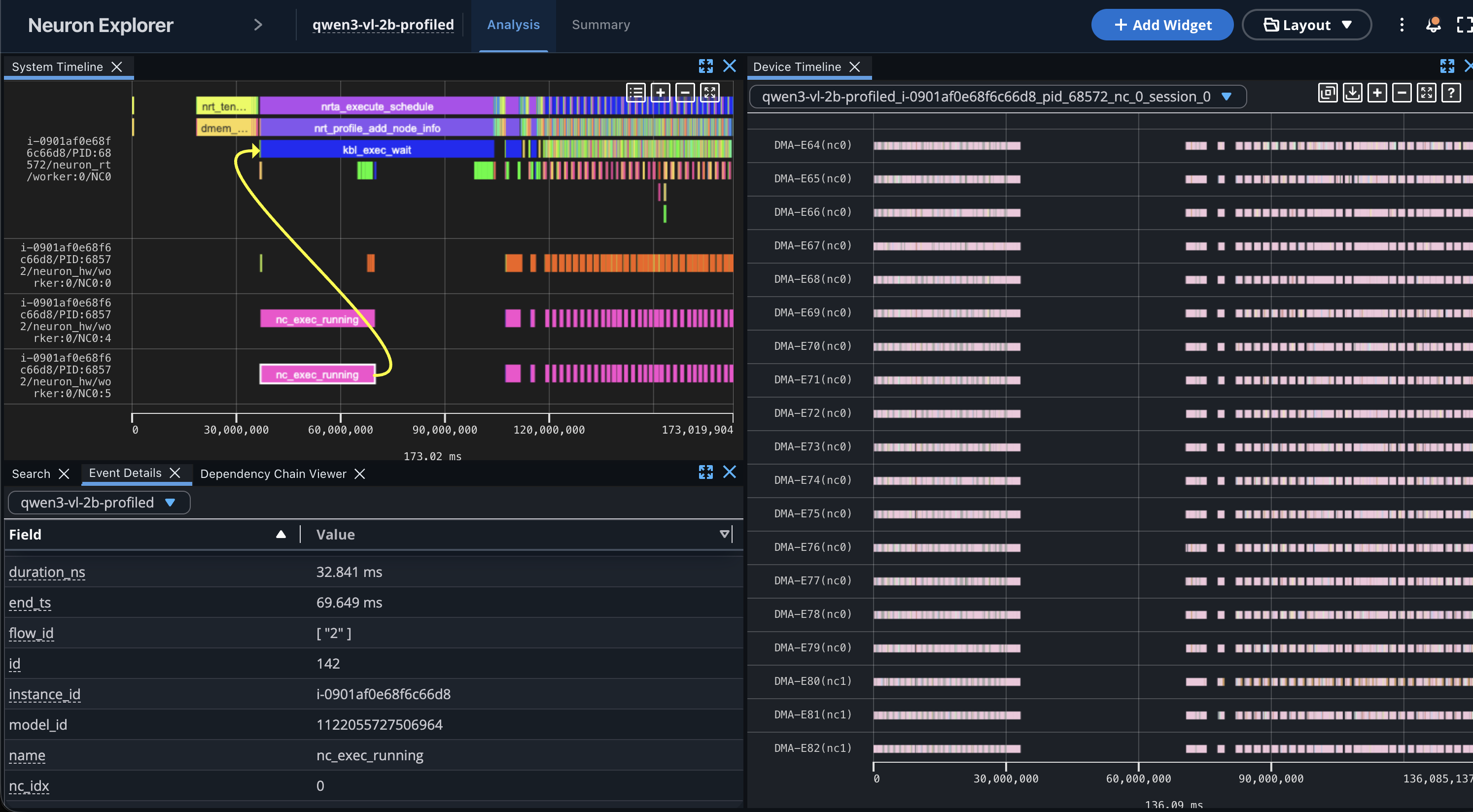Open Device Timeline help icon
This screenshot has width=1473, height=812.
(1451, 93)
